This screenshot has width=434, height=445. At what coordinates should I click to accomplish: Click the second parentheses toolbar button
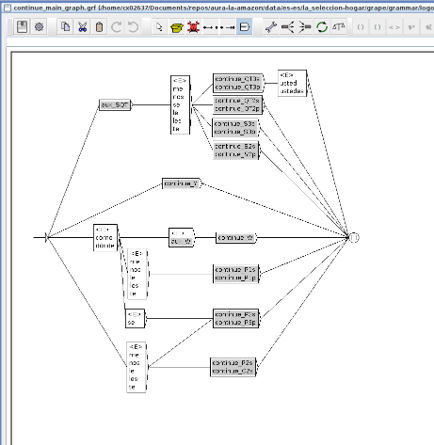tap(377, 27)
